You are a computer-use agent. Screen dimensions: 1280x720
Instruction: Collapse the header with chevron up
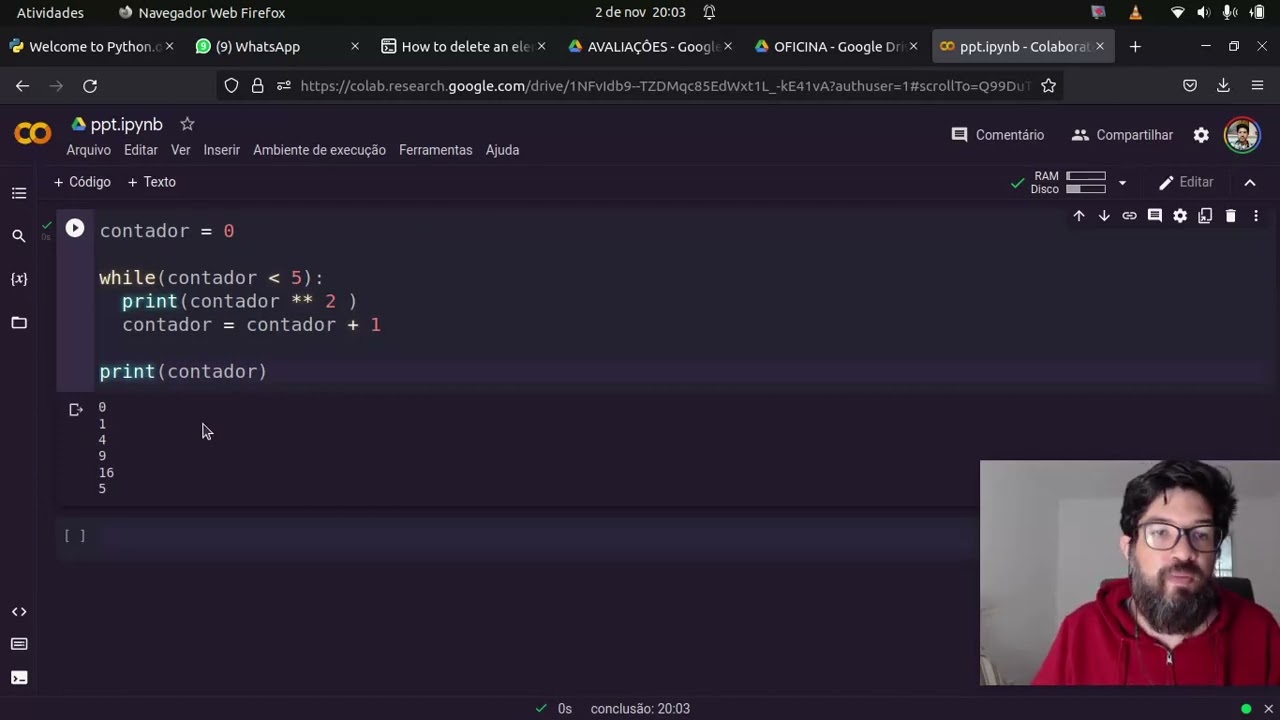click(x=1250, y=182)
